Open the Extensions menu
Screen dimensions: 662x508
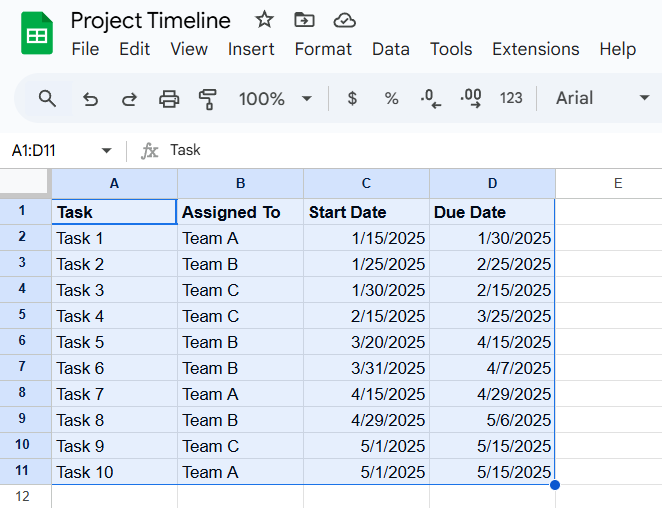(535, 49)
